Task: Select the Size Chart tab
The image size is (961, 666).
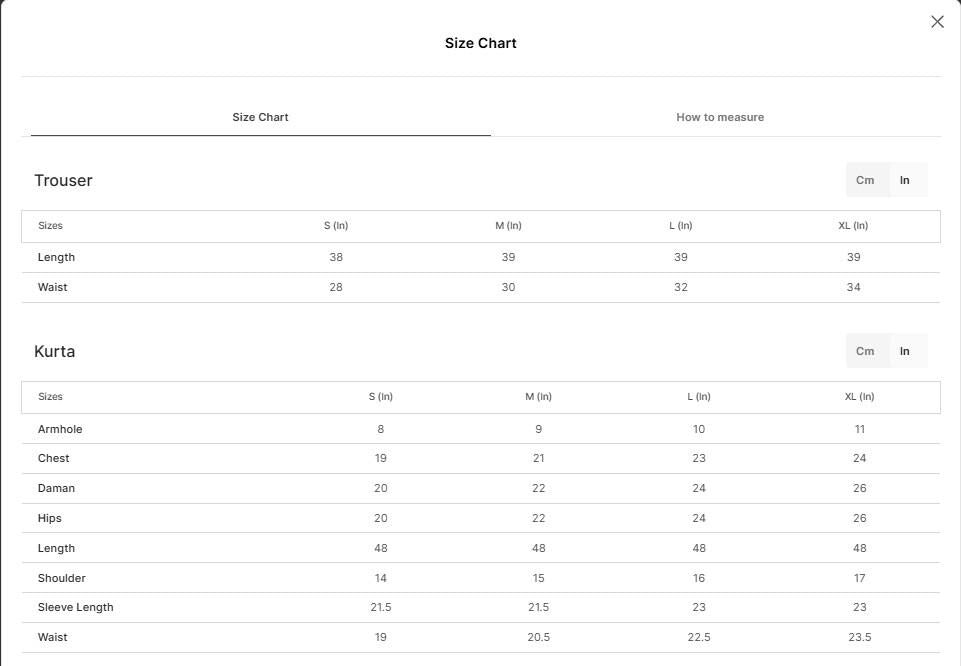Action: click(260, 117)
